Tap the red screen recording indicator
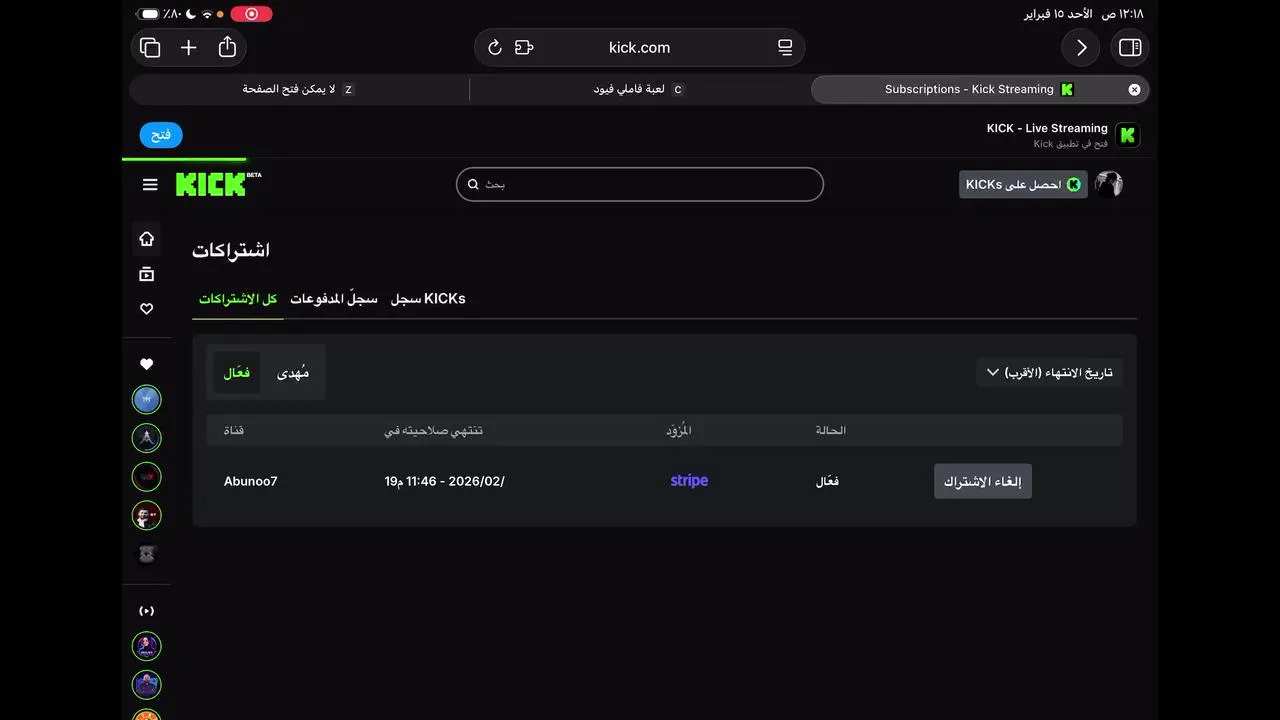This screenshot has width=1280, height=720. coord(251,14)
